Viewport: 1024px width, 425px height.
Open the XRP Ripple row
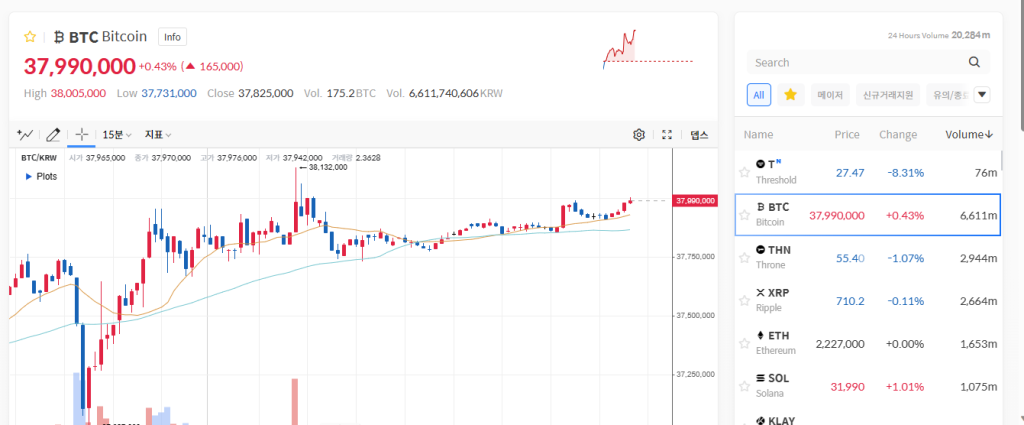(x=867, y=300)
